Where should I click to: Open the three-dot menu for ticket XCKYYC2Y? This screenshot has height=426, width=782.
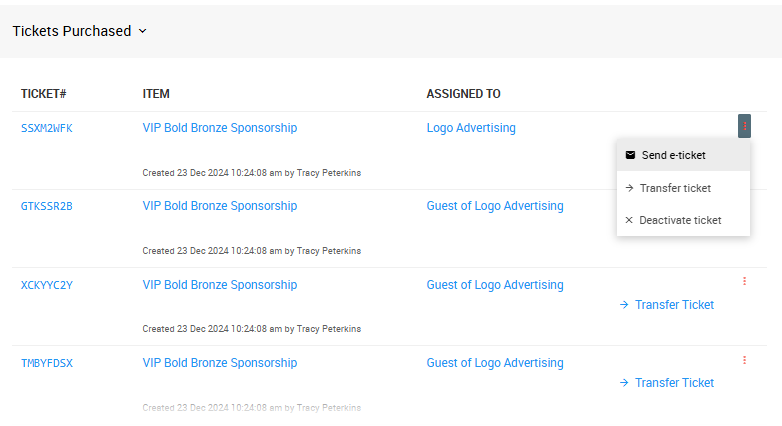click(x=745, y=282)
